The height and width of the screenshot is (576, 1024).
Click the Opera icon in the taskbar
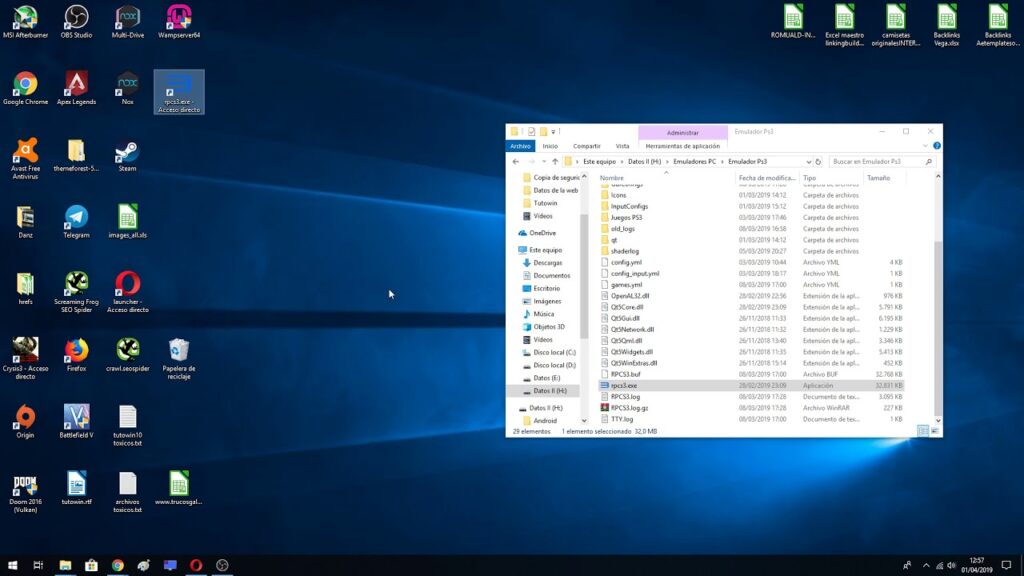coord(196,565)
